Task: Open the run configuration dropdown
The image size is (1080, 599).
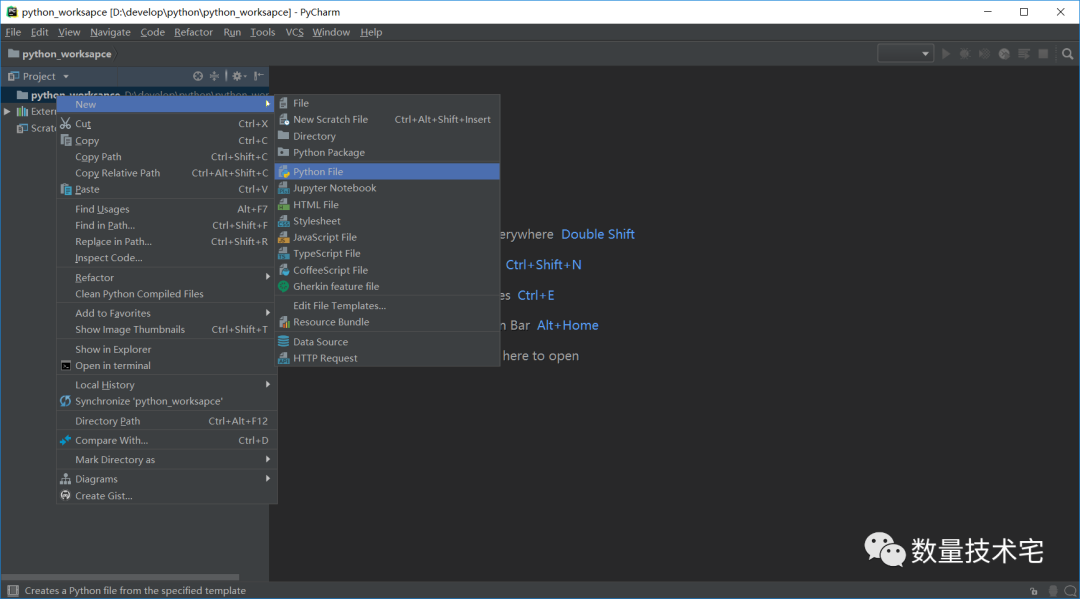Action: pyautogui.click(x=905, y=54)
